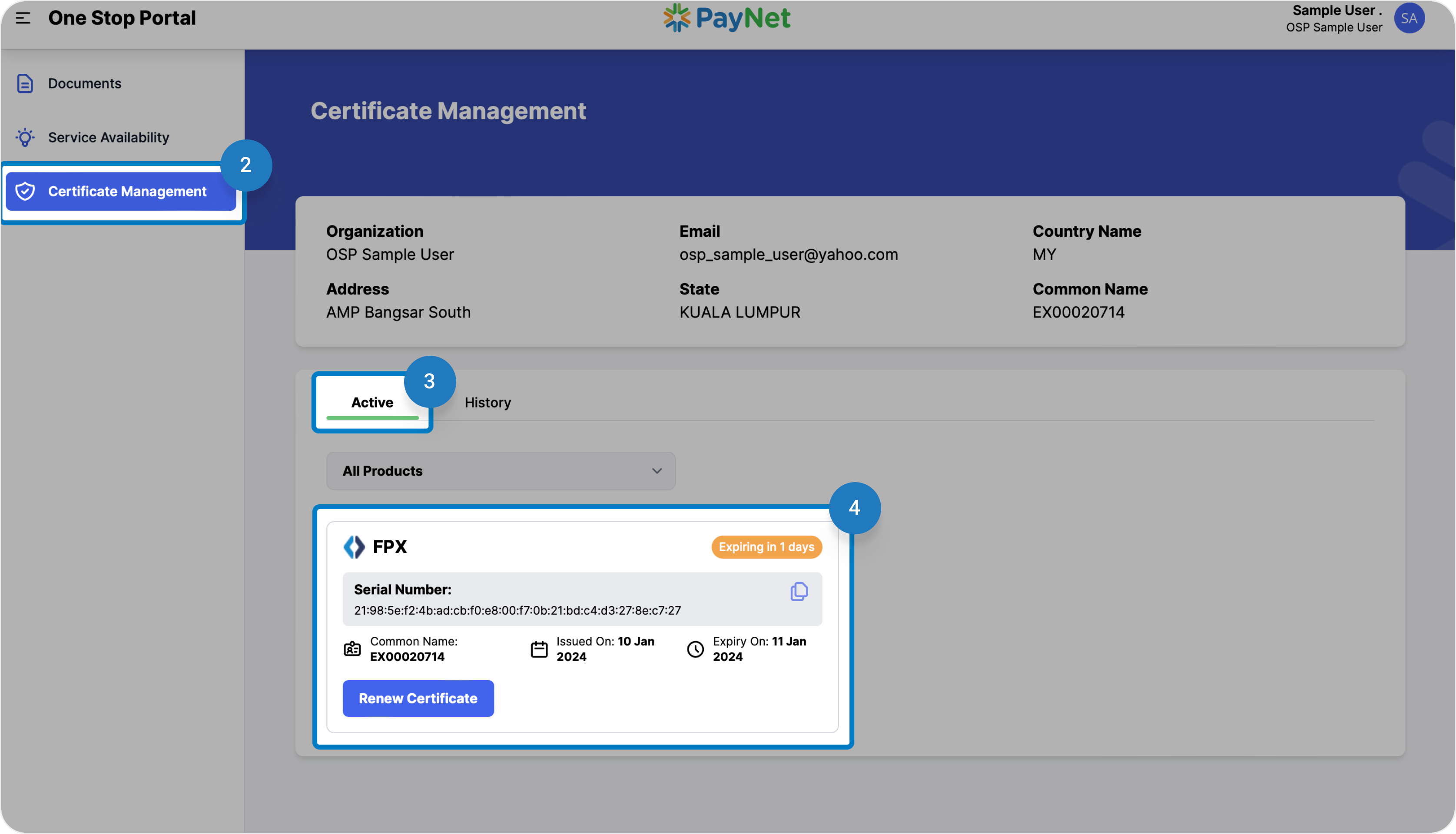Image resolution: width=1456 pixels, height=834 pixels.
Task: Switch to the Active tab
Action: point(372,403)
